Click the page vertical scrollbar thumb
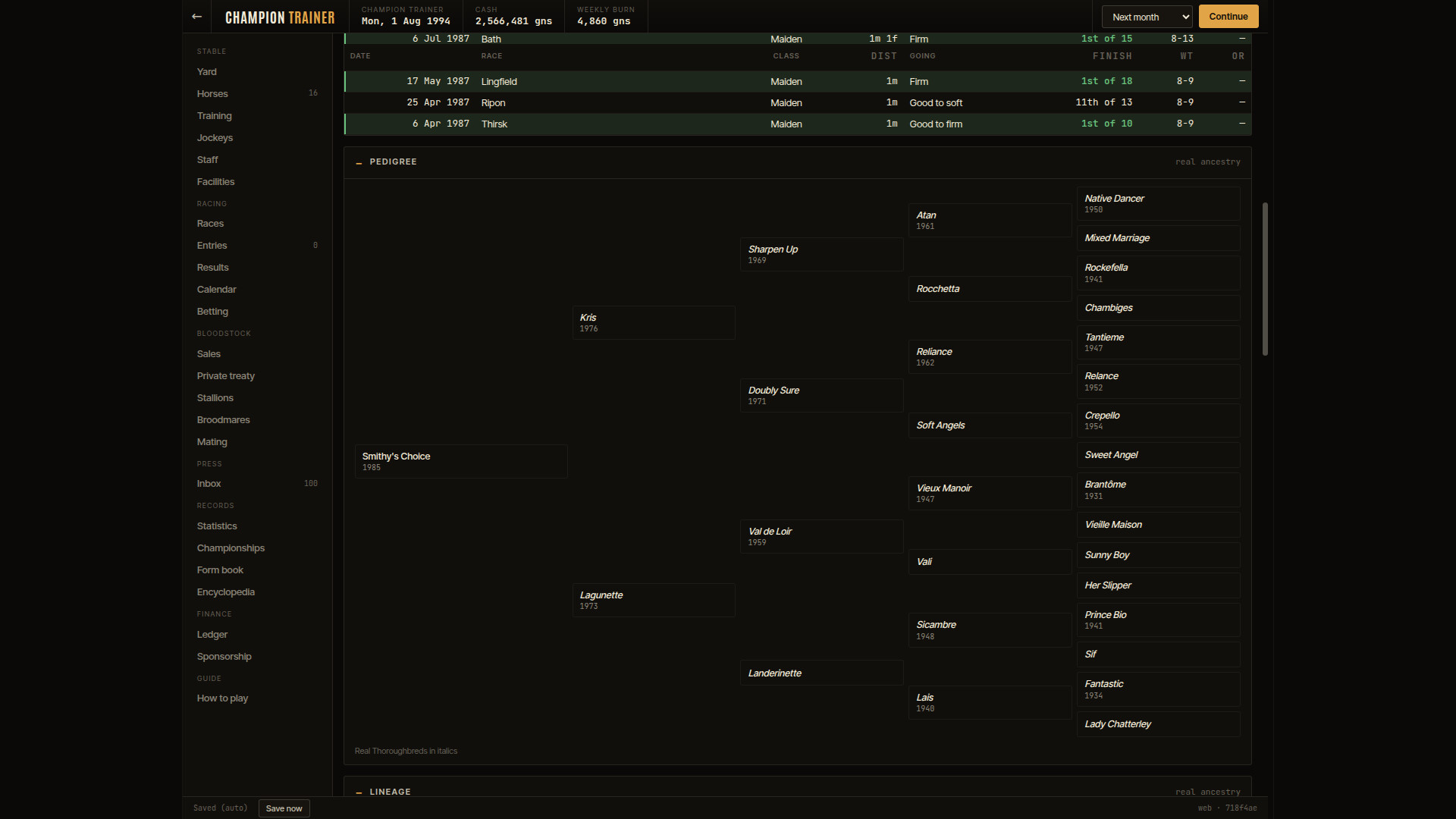The width and height of the screenshot is (1456, 819). tap(1265, 278)
